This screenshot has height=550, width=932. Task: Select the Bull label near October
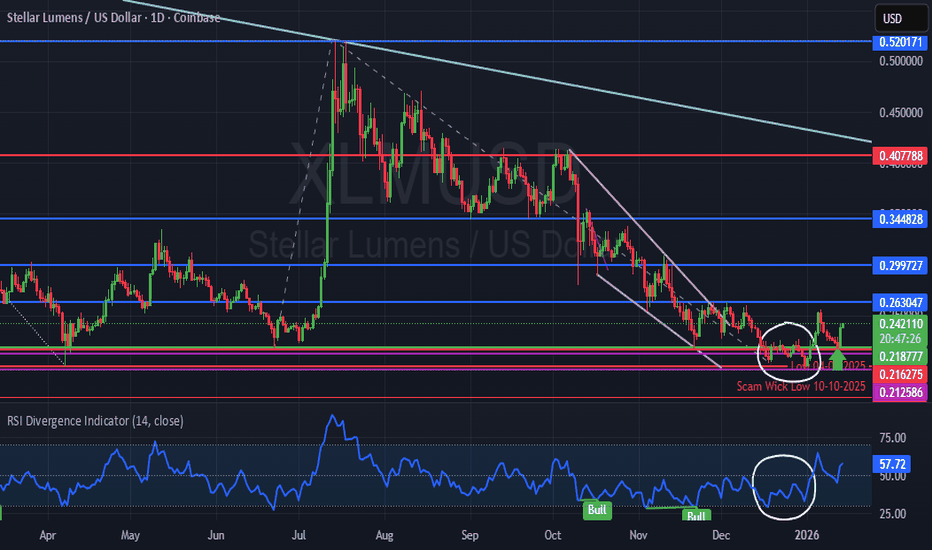598,510
